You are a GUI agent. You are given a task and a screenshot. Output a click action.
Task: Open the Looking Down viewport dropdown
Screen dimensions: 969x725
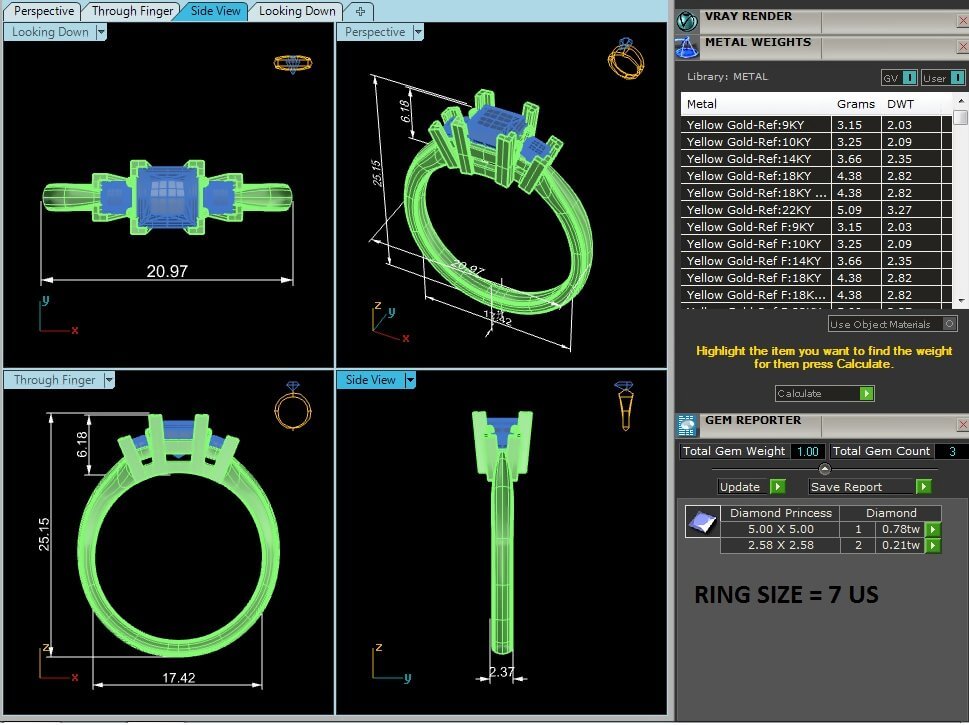[x=100, y=32]
